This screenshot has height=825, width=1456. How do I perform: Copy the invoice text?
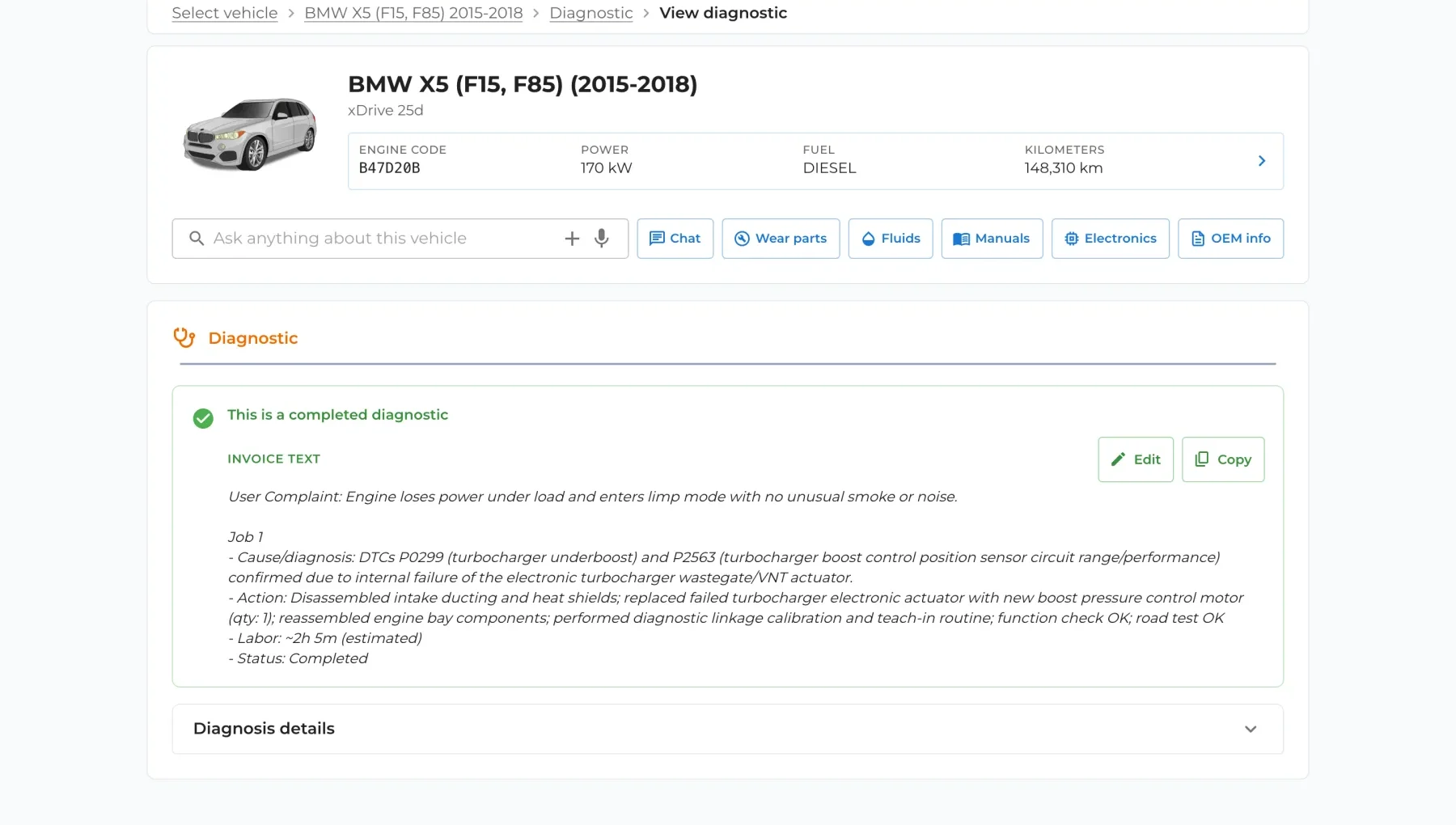click(x=1223, y=459)
